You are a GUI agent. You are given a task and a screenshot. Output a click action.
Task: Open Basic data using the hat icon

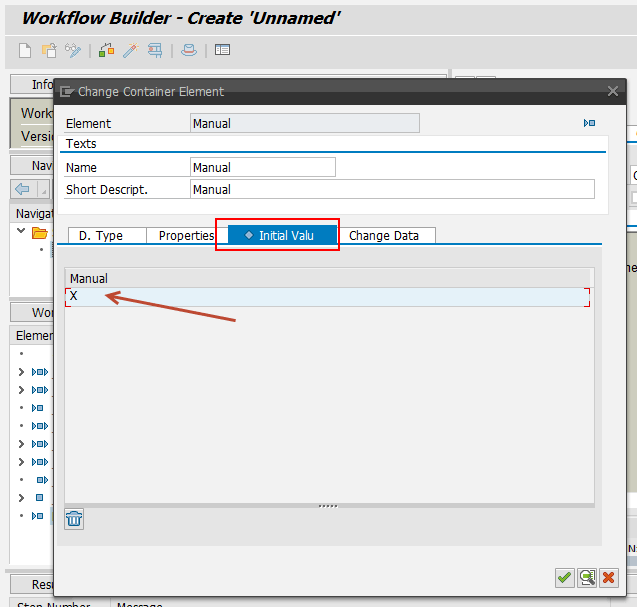[189, 50]
